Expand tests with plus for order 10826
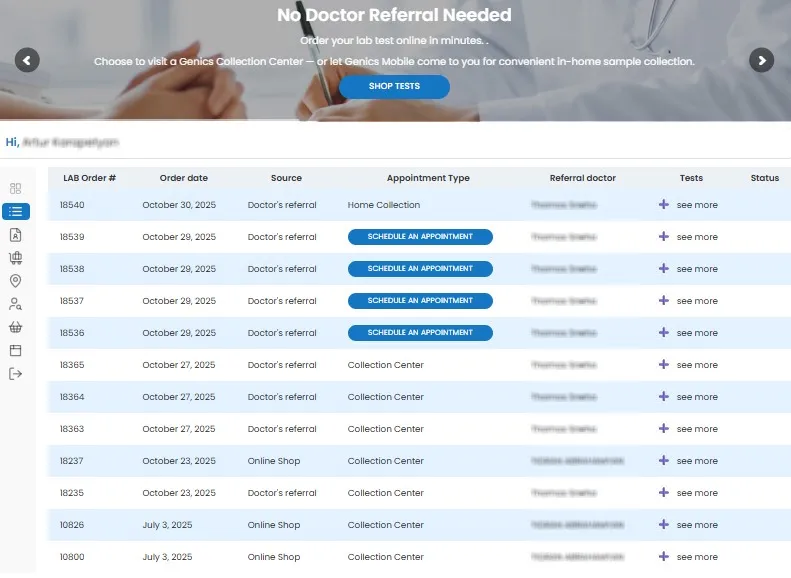Screen dimensions: 791x578 (664, 525)
